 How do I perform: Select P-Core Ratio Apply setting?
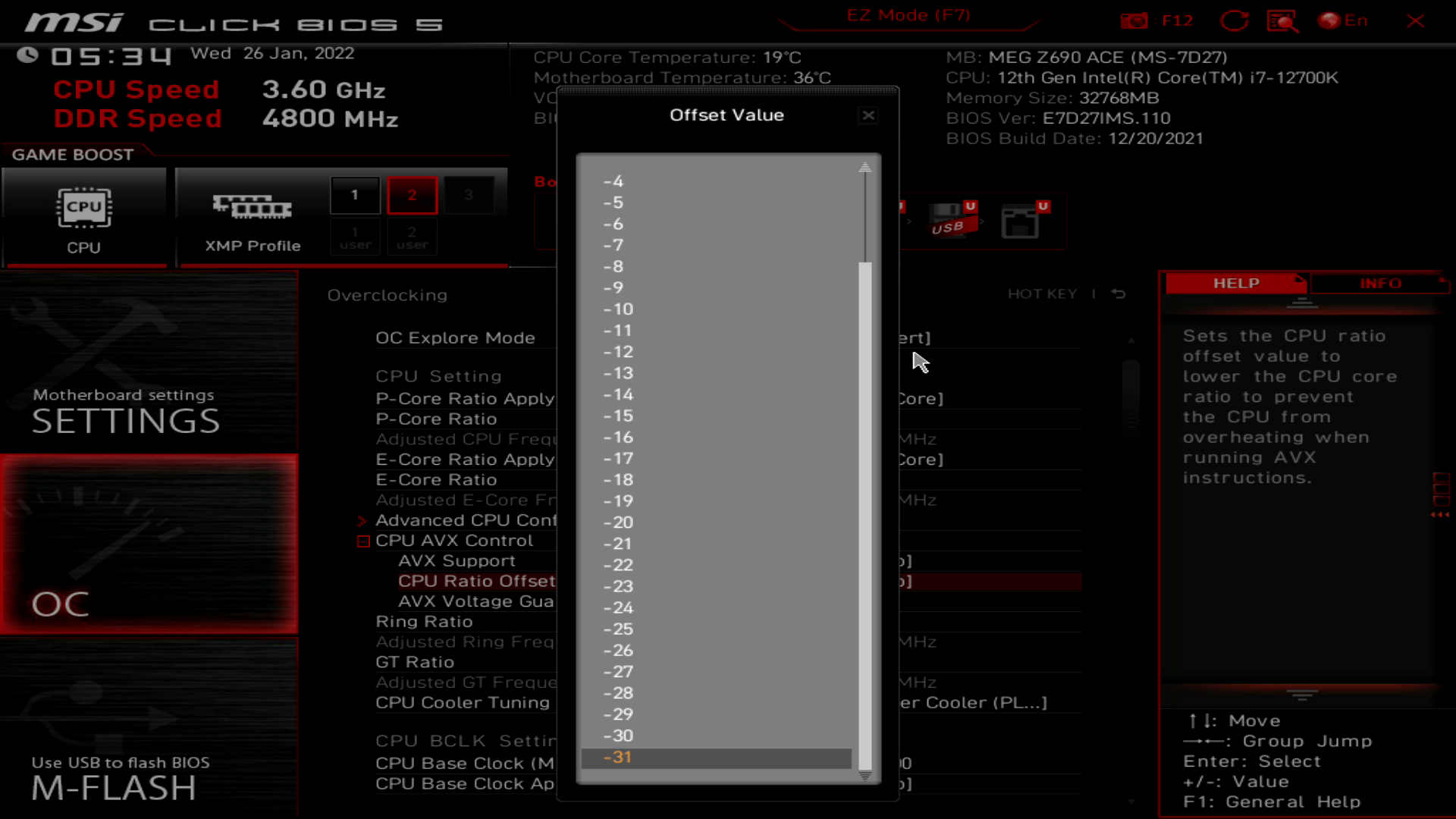click(465, 399)
